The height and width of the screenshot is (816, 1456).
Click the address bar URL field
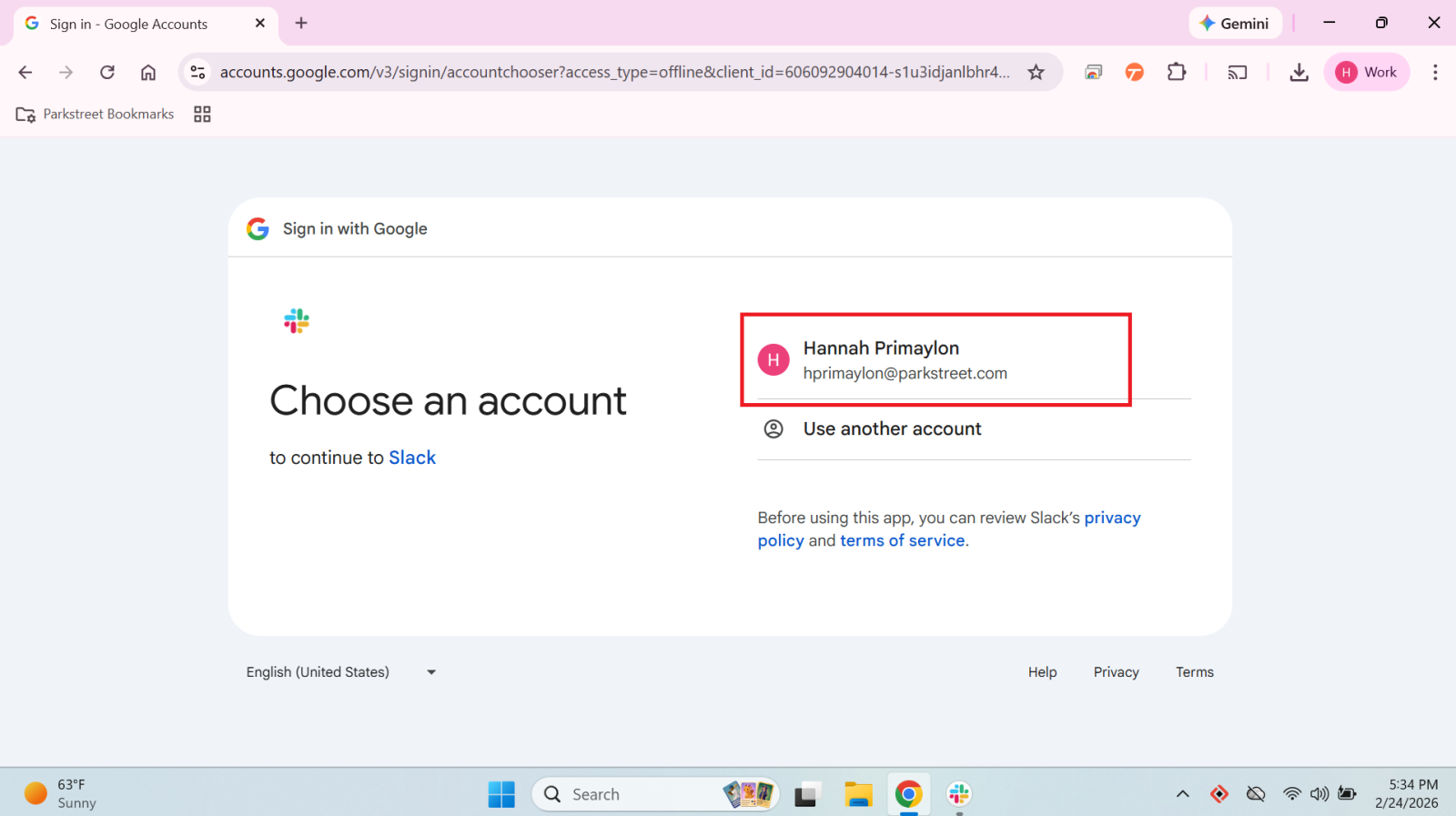click(614, 73)
